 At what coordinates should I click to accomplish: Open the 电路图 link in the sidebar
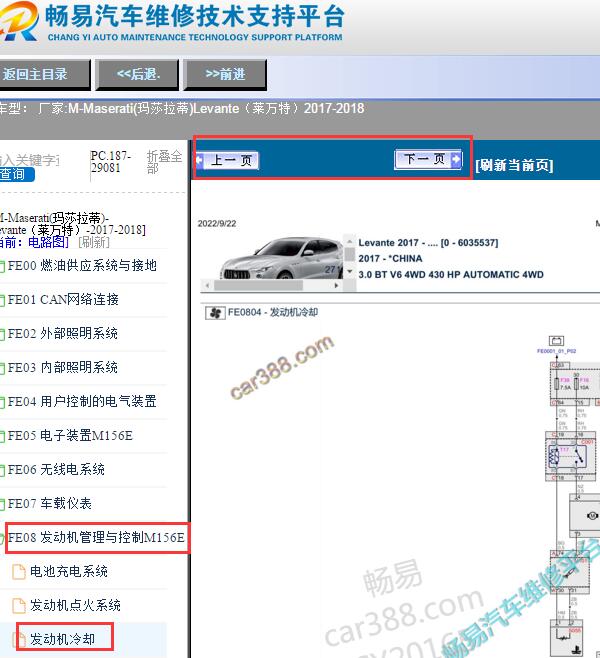point(48,242)
